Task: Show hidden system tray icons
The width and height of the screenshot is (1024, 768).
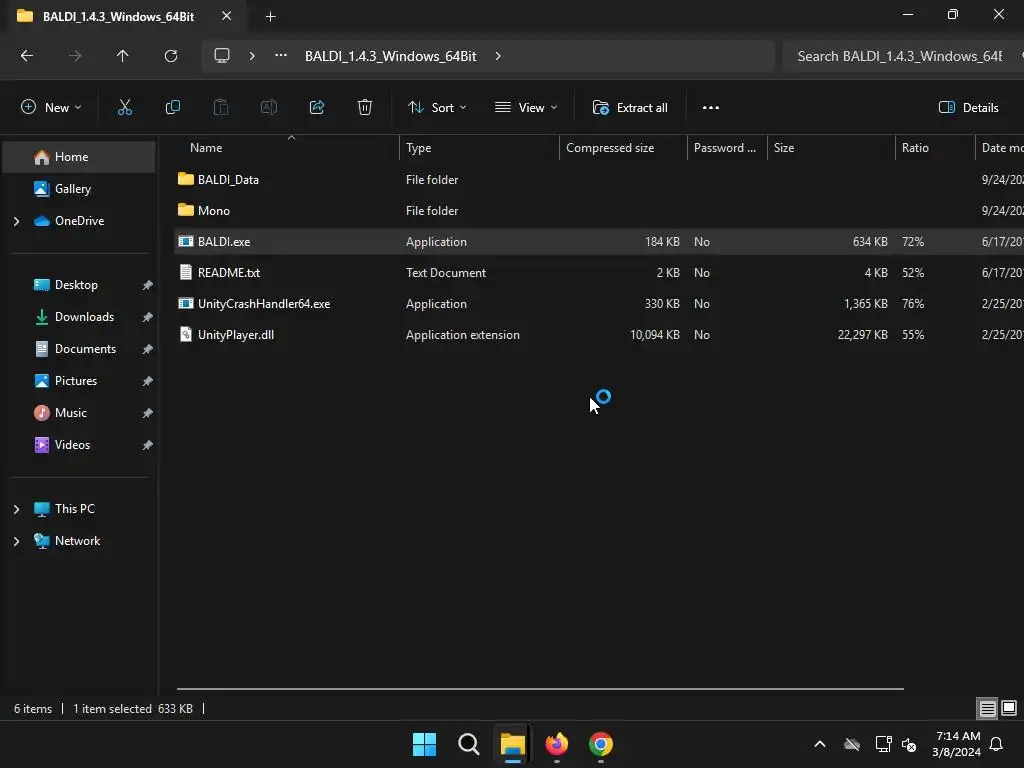Action: [820, 744]
